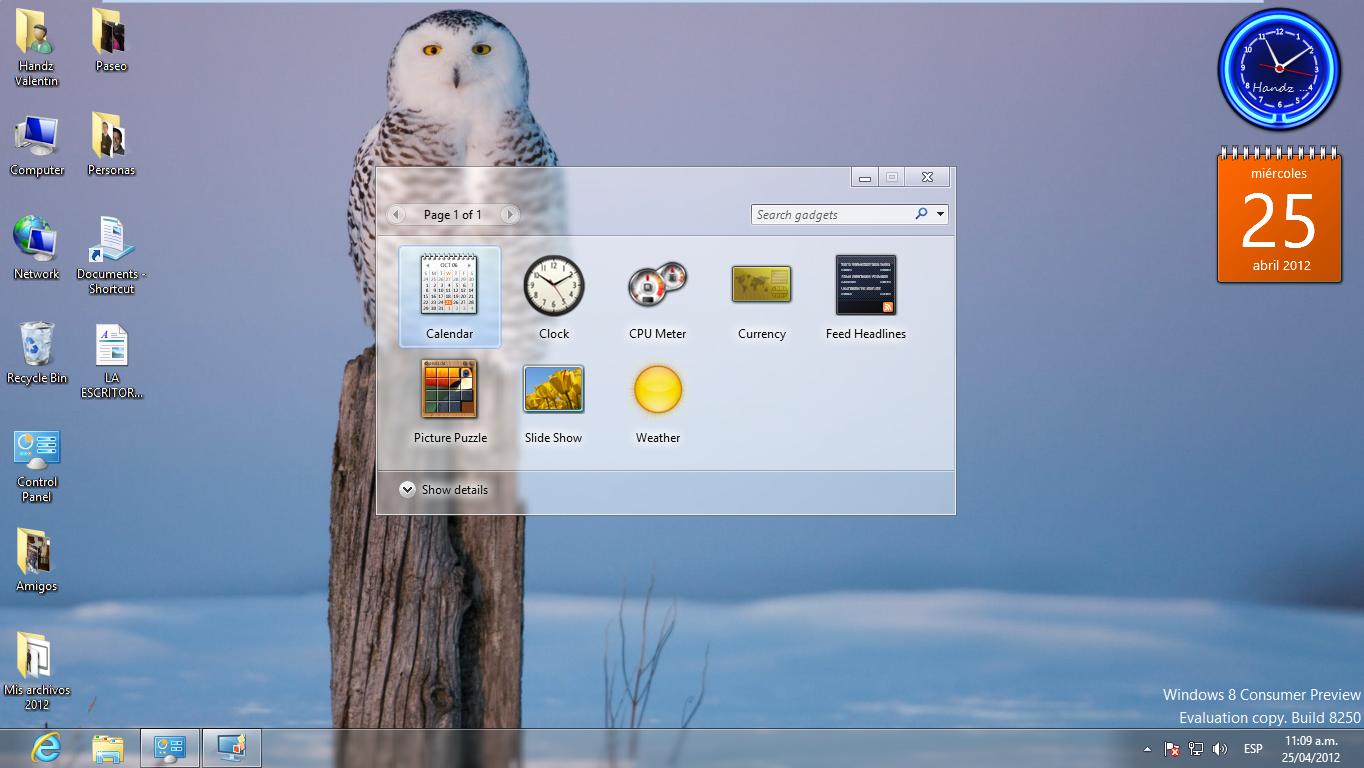The width and height of the screenshot is (1364, 768).
Task: Open the search options dropdown arrow
Action: 940,214
